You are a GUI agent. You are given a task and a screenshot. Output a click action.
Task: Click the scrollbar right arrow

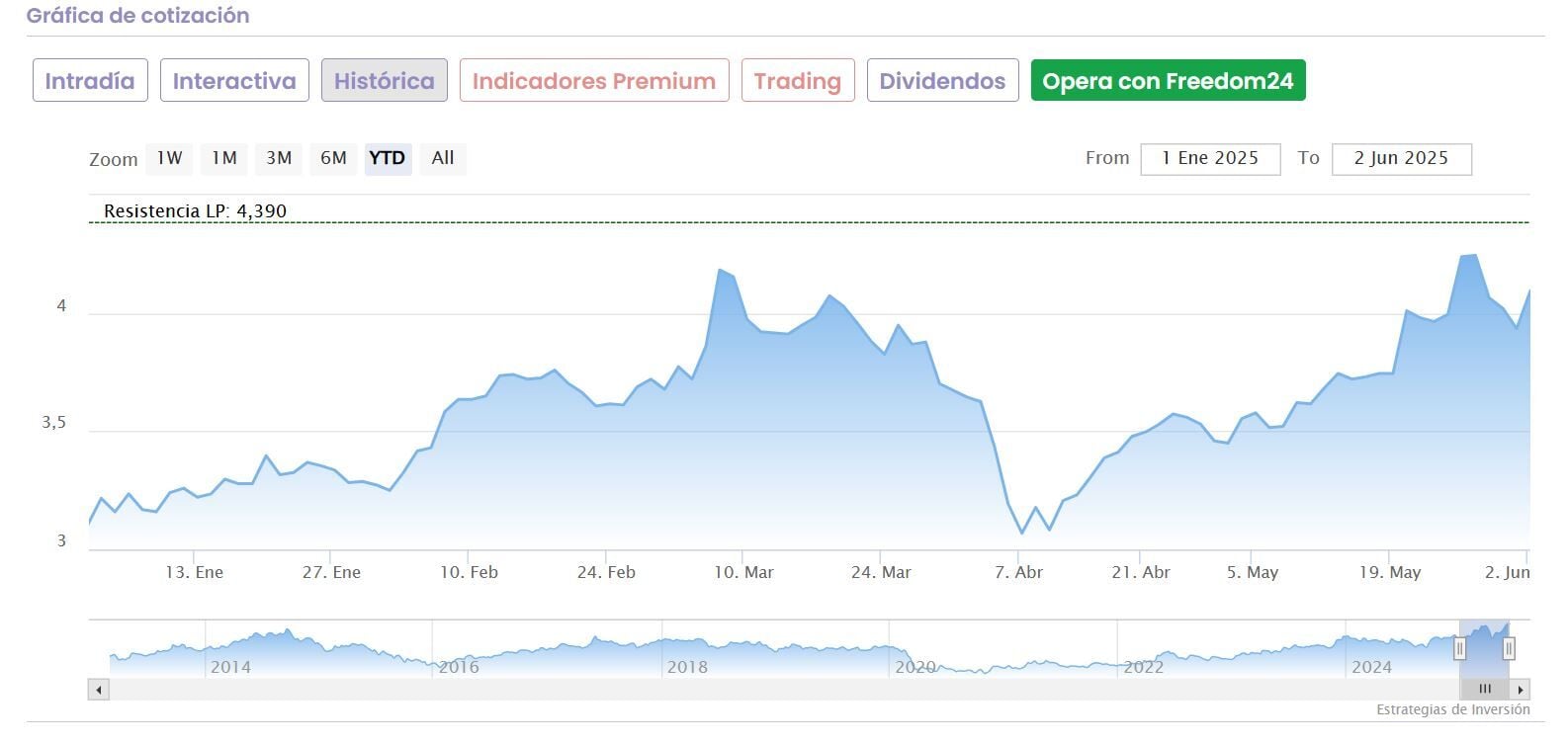[1521, 690]
